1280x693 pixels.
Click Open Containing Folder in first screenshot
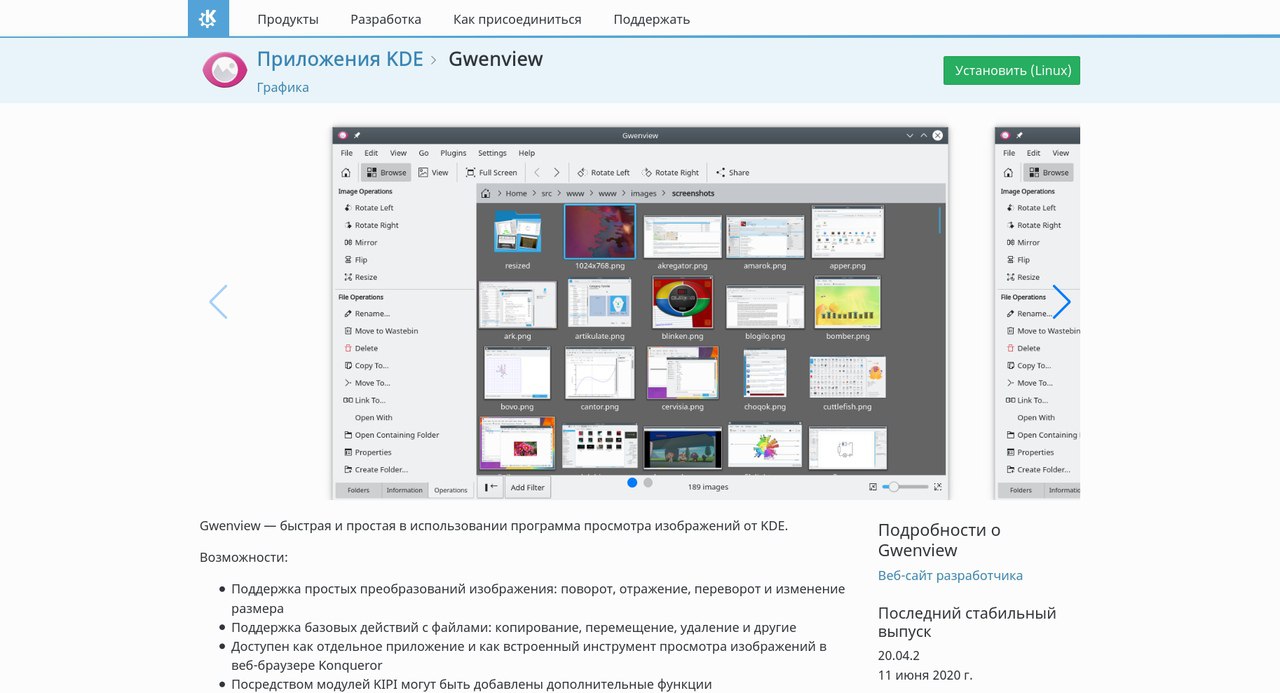[x=390, y=435]
